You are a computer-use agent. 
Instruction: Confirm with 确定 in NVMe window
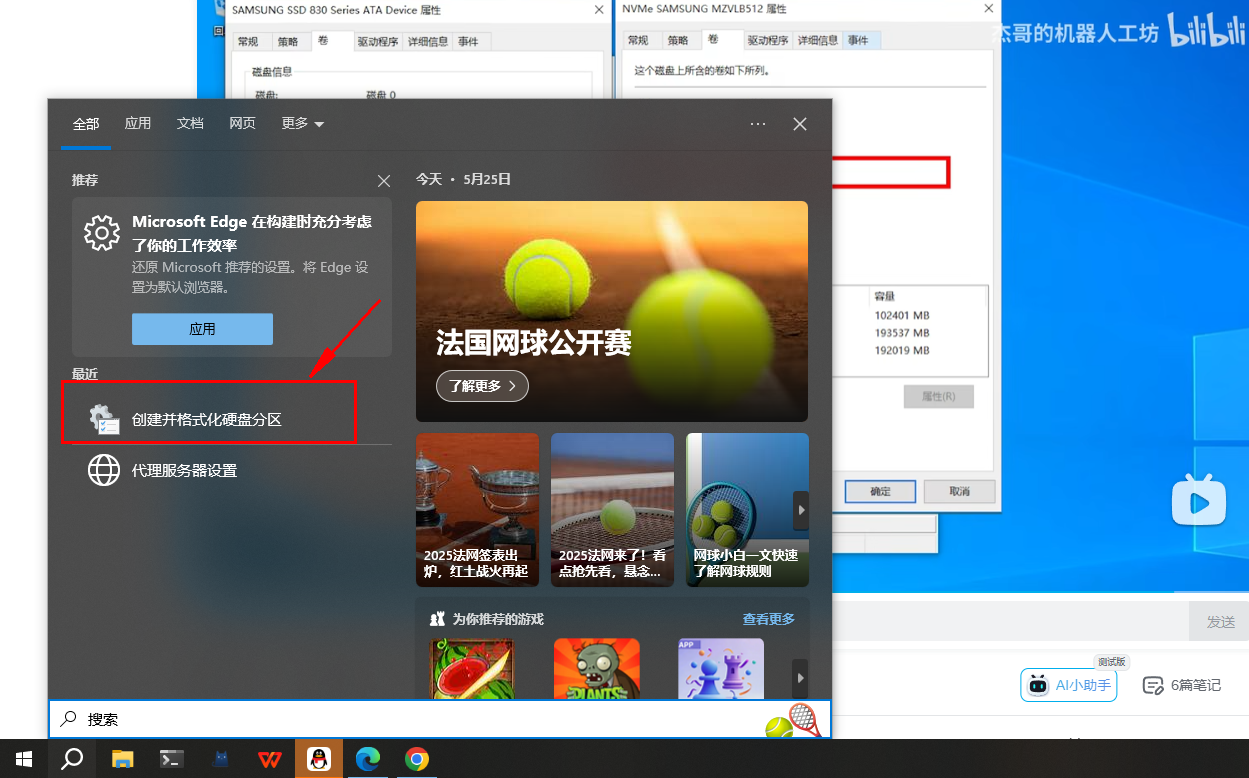880,491
